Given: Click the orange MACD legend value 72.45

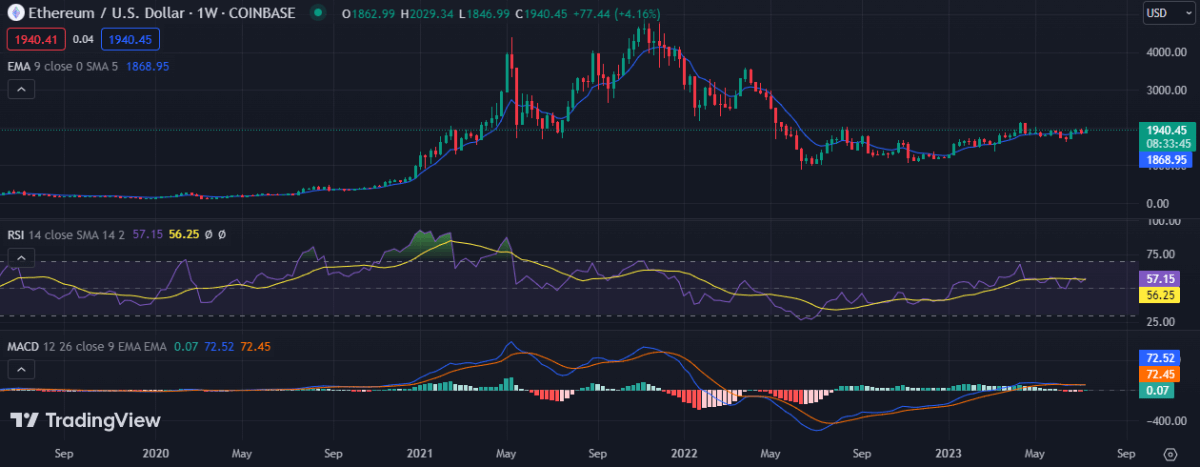Looking at the screenshot, I should click(254, 347).
